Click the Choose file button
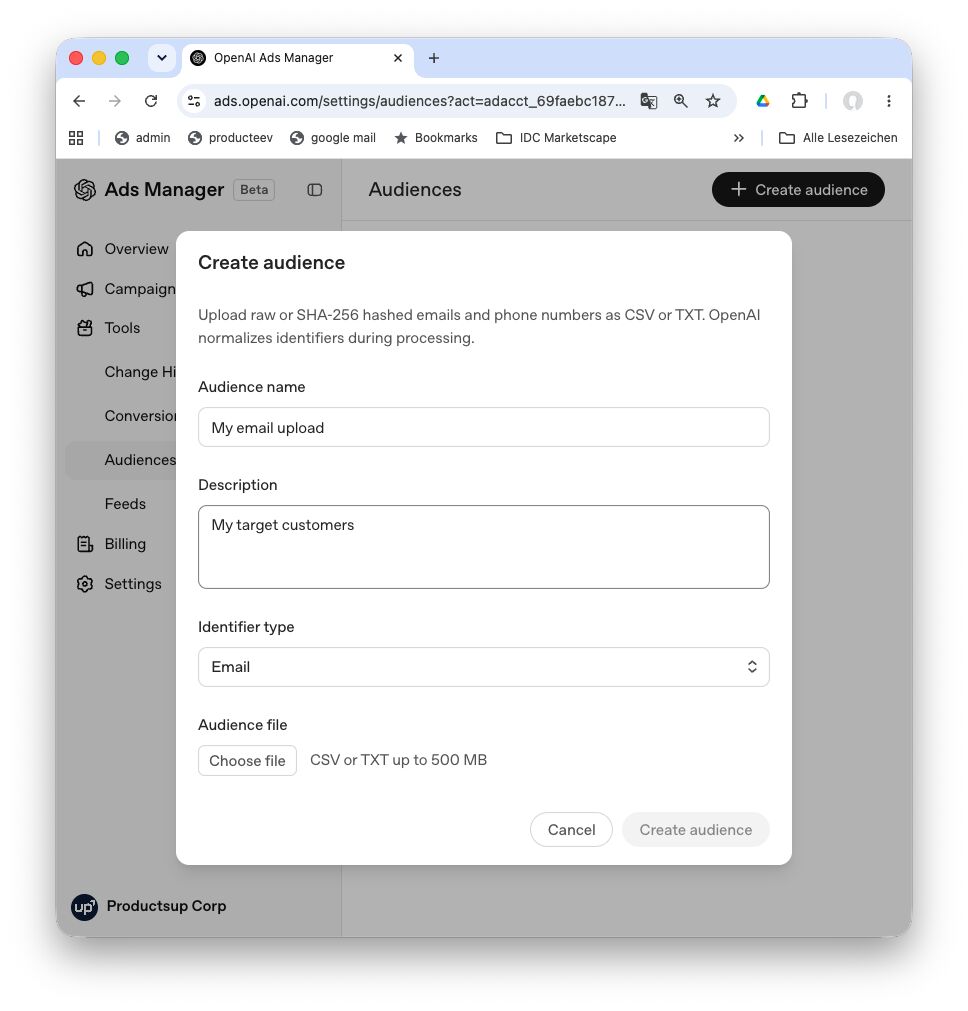The height and width of the screenshot is (1011, 968). (x=247, y=761)
